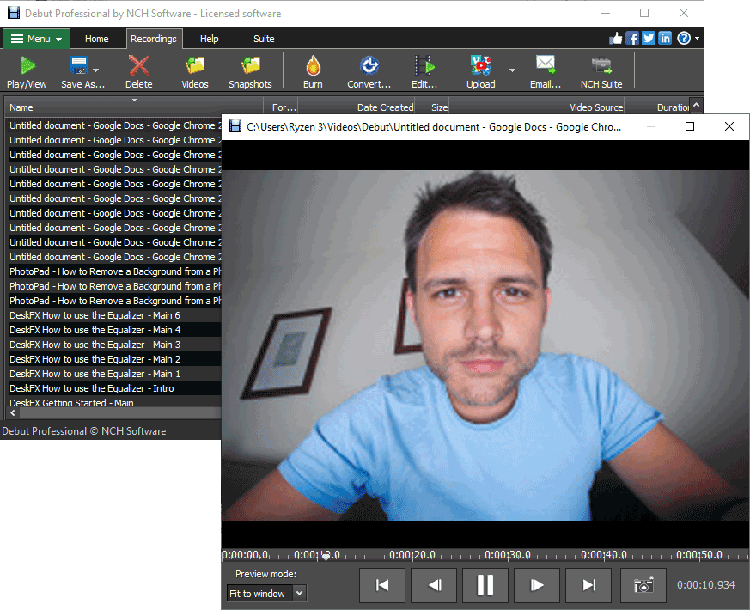
Task: Click the blue help question mark icon
Action: coord(684,38)
